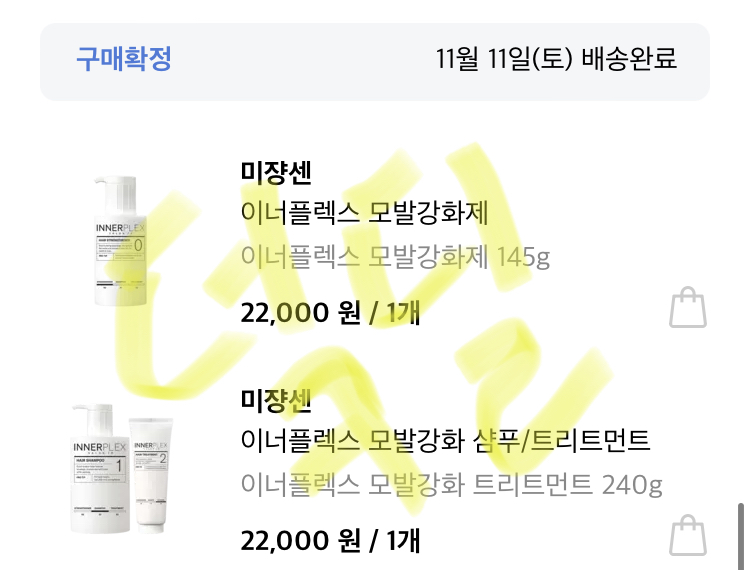
Task: Click the second 22,000 원 / 1개 price
Action: point(330,540)
